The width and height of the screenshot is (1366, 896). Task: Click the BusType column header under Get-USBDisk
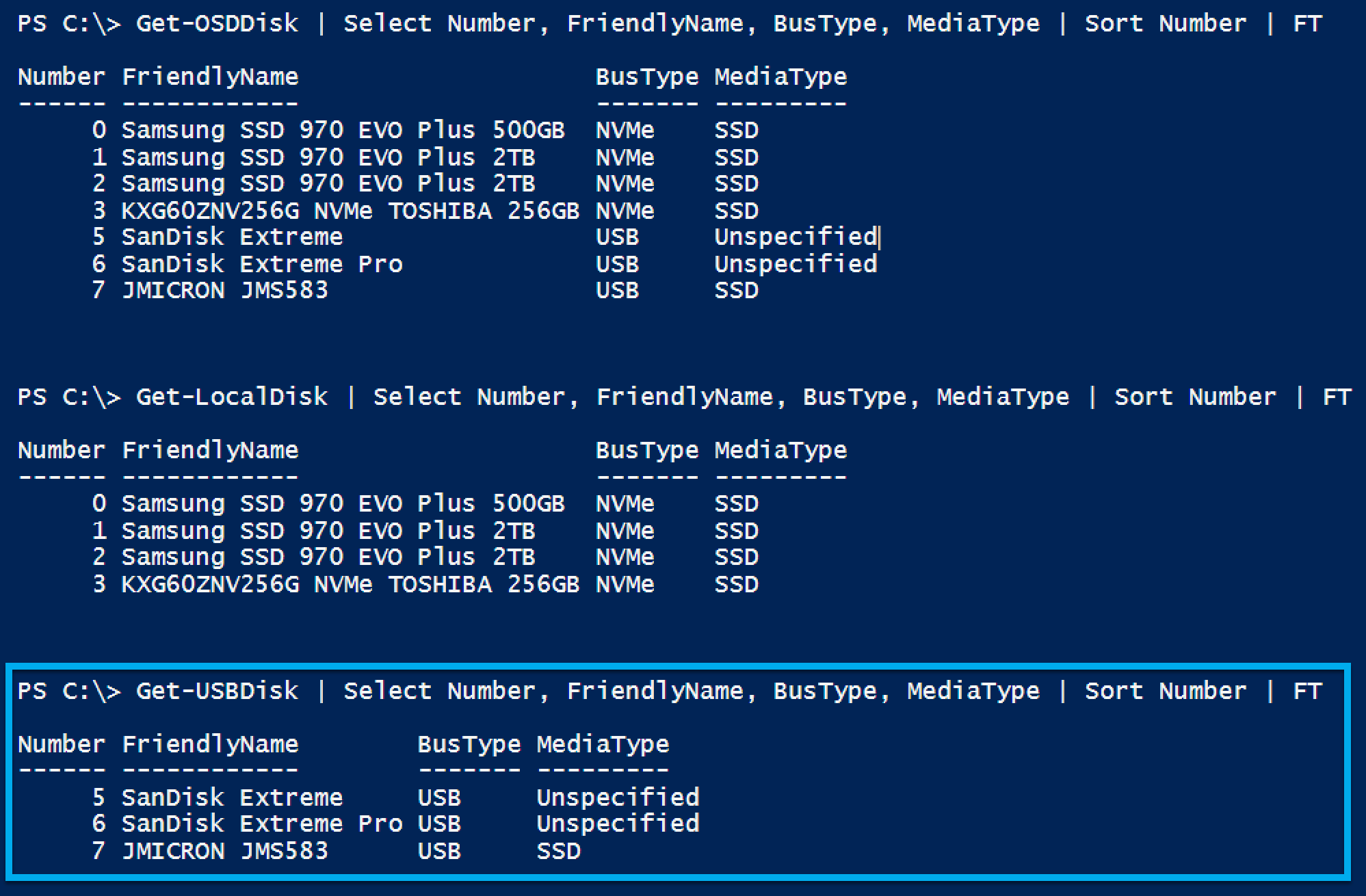click(469, 745)
